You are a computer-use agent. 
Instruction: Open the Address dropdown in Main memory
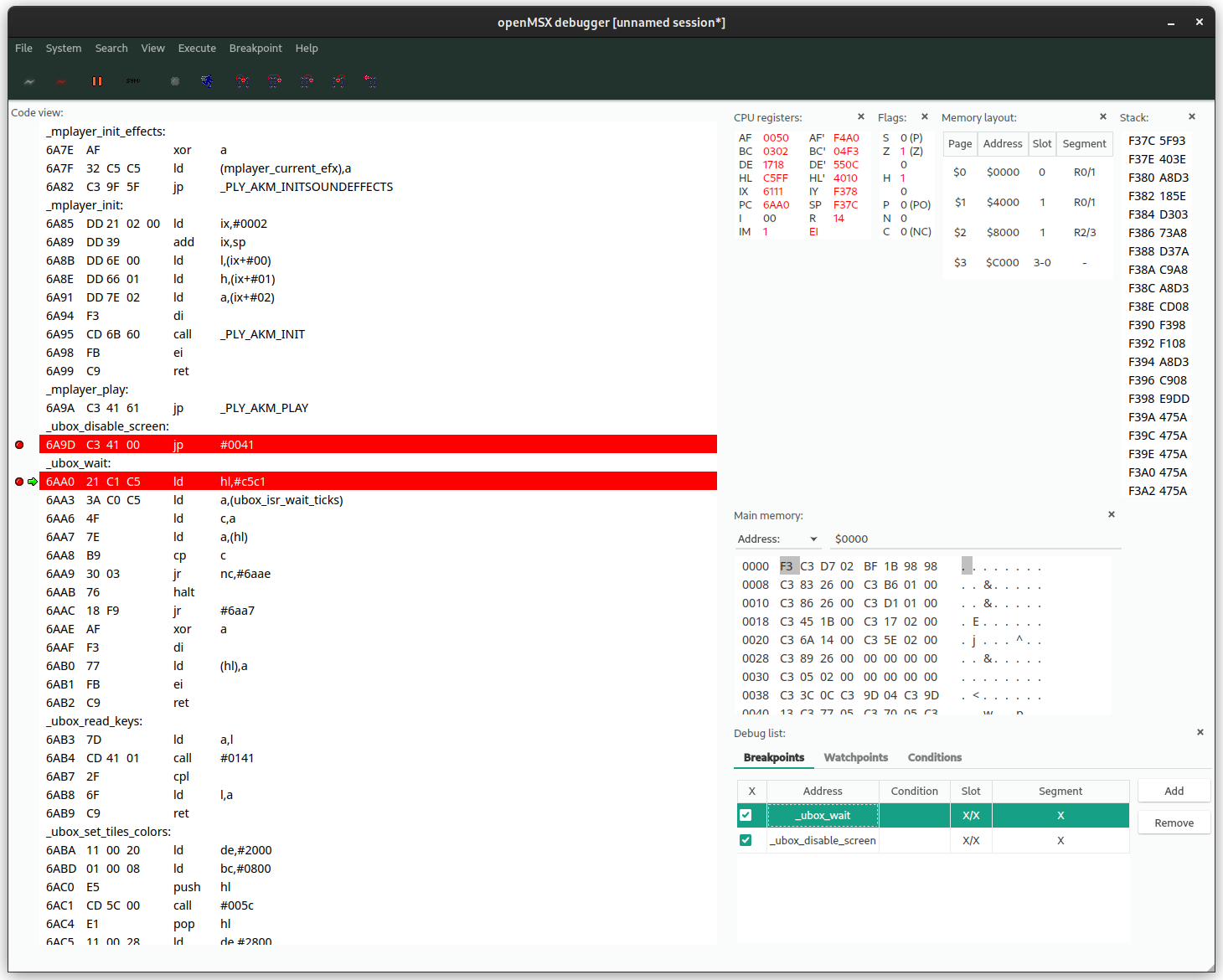point(777,539)
